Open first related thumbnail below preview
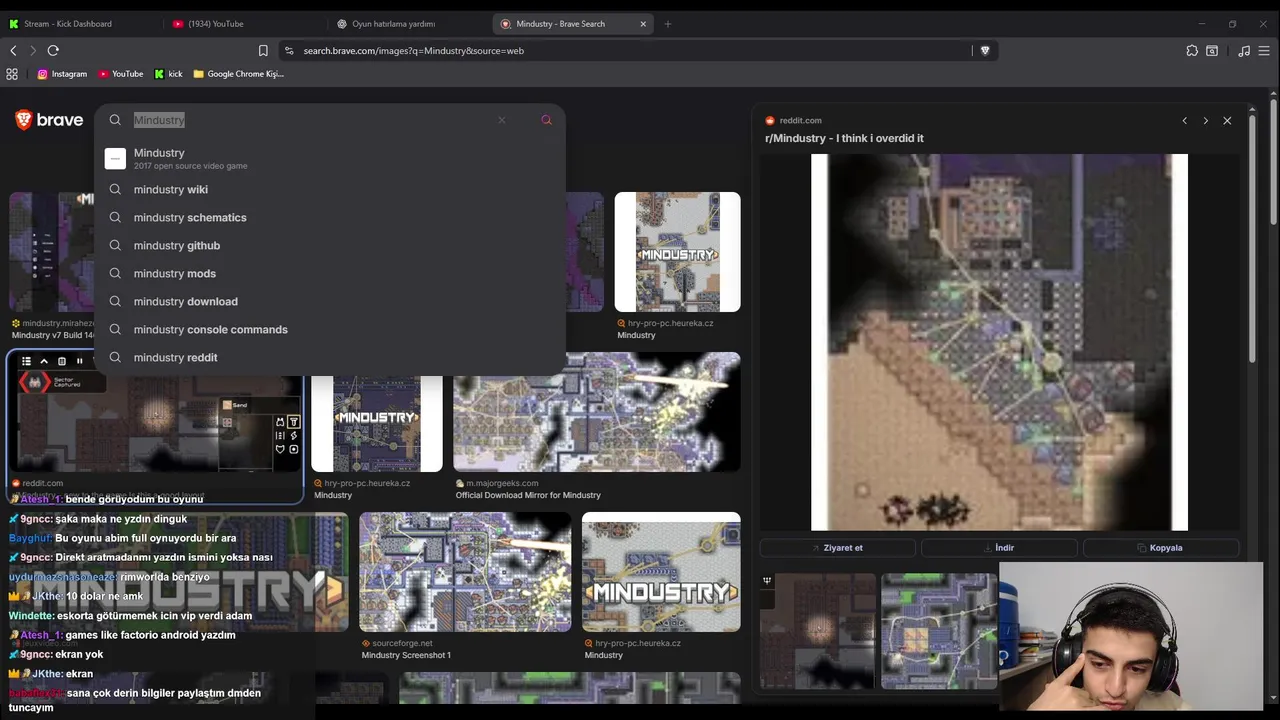 pos(817,631)
